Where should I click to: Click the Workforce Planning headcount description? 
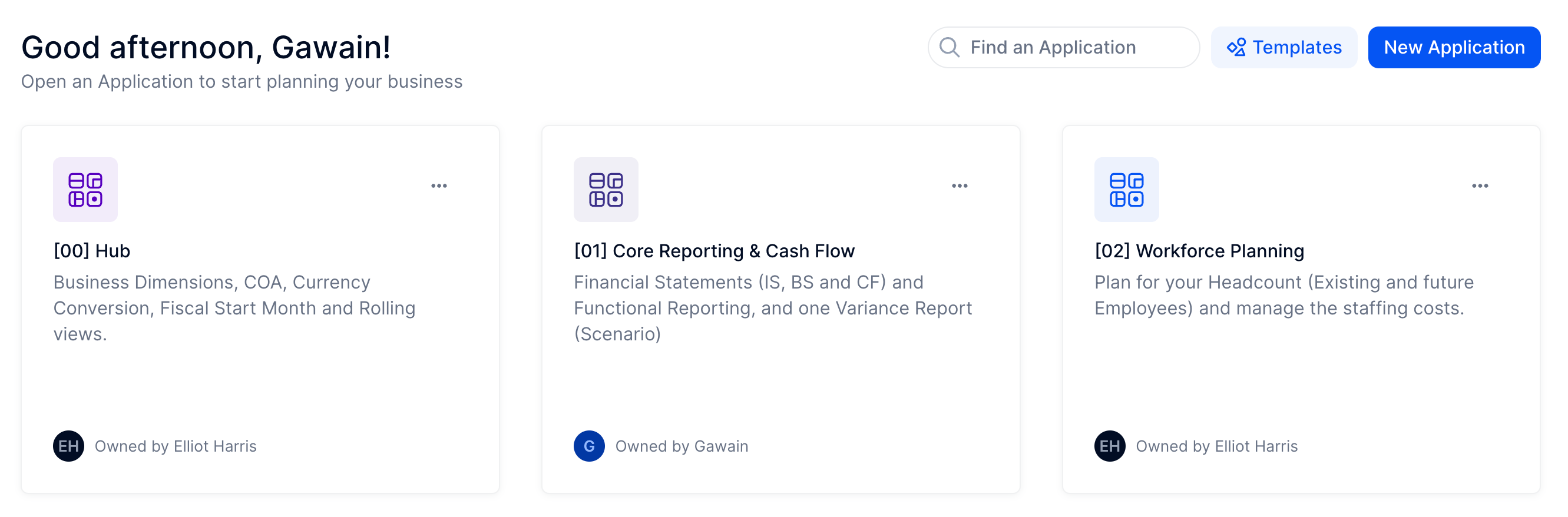coord(1283,295)
